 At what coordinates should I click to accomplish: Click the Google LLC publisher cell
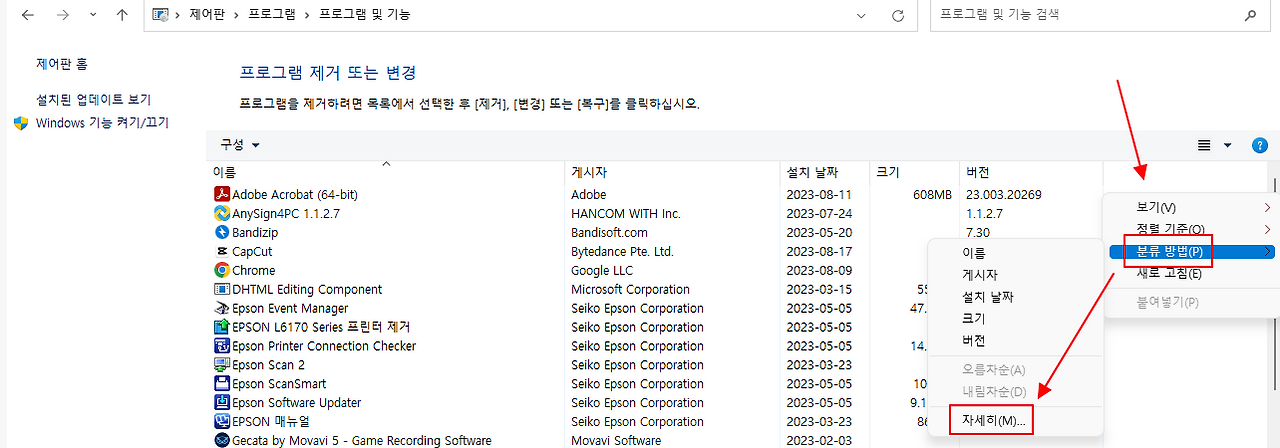point(603,270)
